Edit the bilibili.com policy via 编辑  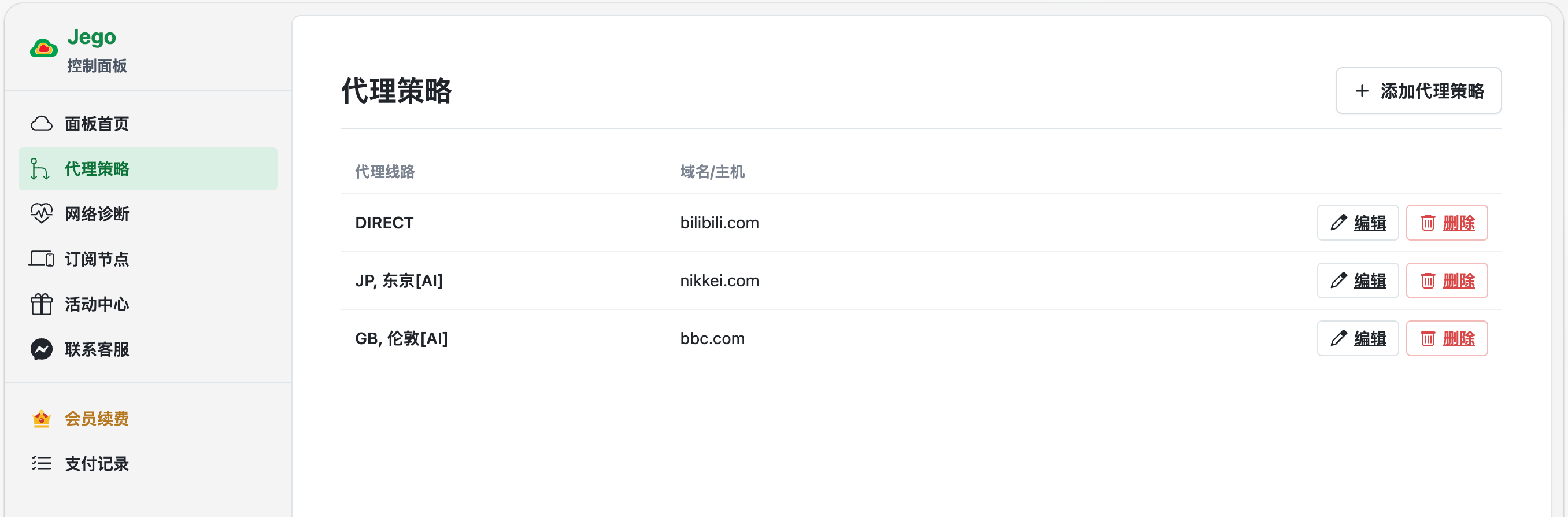pos(1358,223)
